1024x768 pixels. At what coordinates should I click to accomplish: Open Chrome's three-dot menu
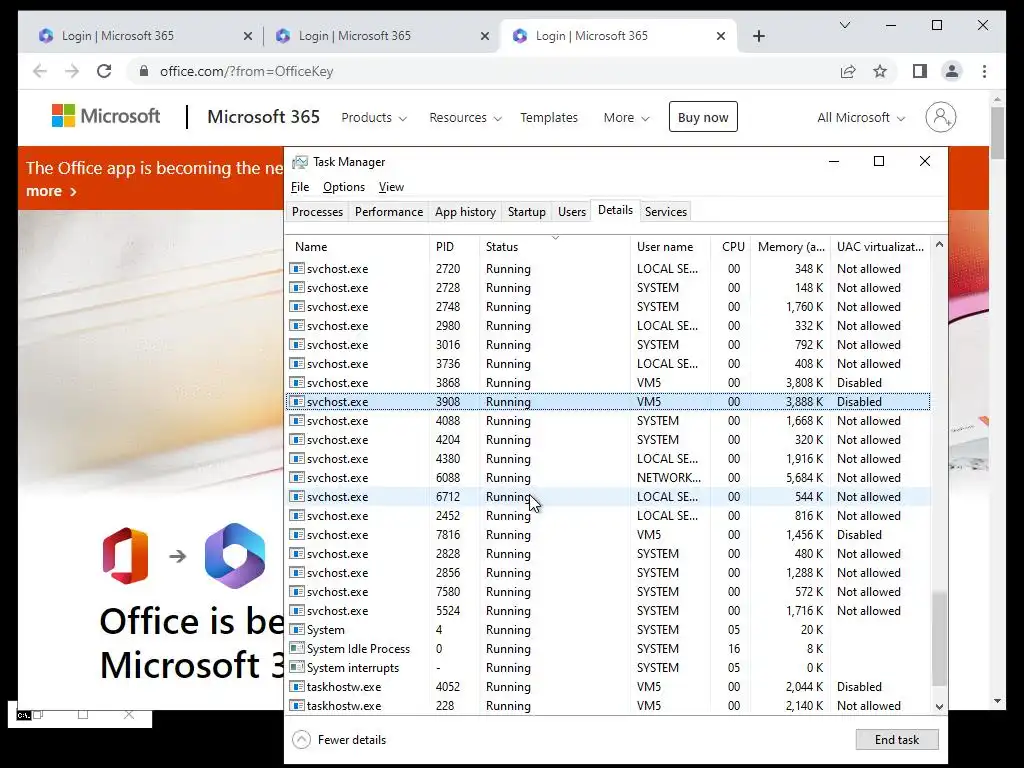click(984, 71)
